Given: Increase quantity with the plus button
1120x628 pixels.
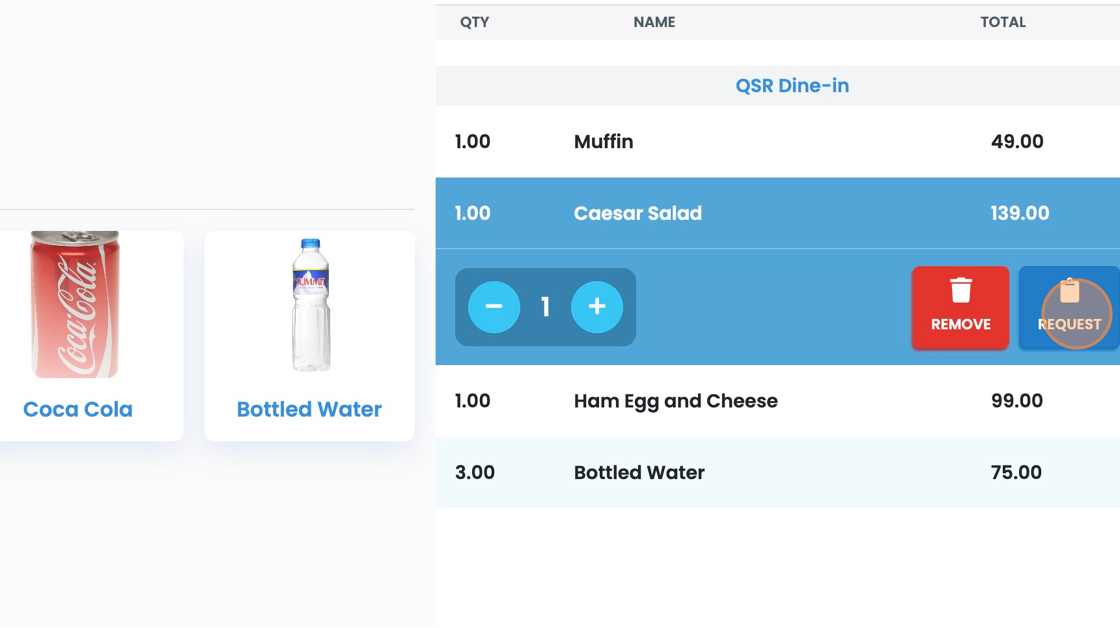Looking at the screenshot, I should pos(597,307).
